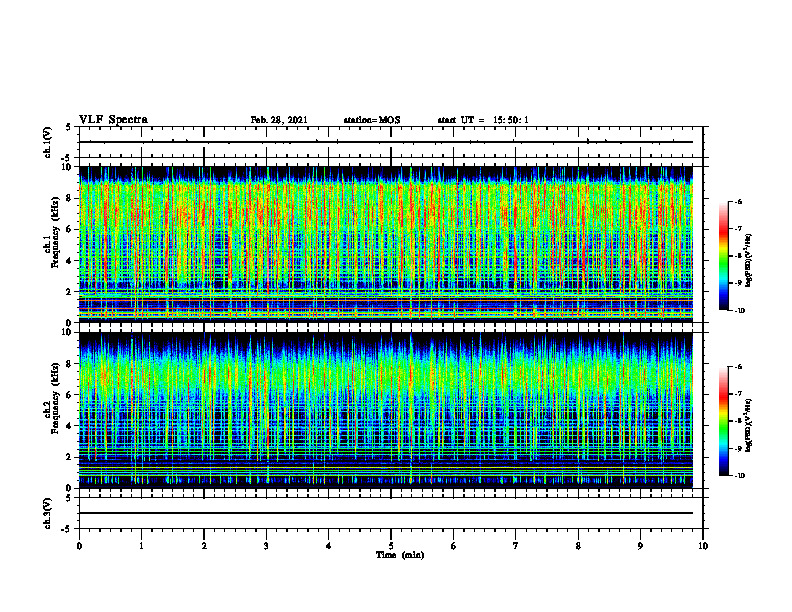Click inside the ch.2 spectrogram panel

point(386,410)
